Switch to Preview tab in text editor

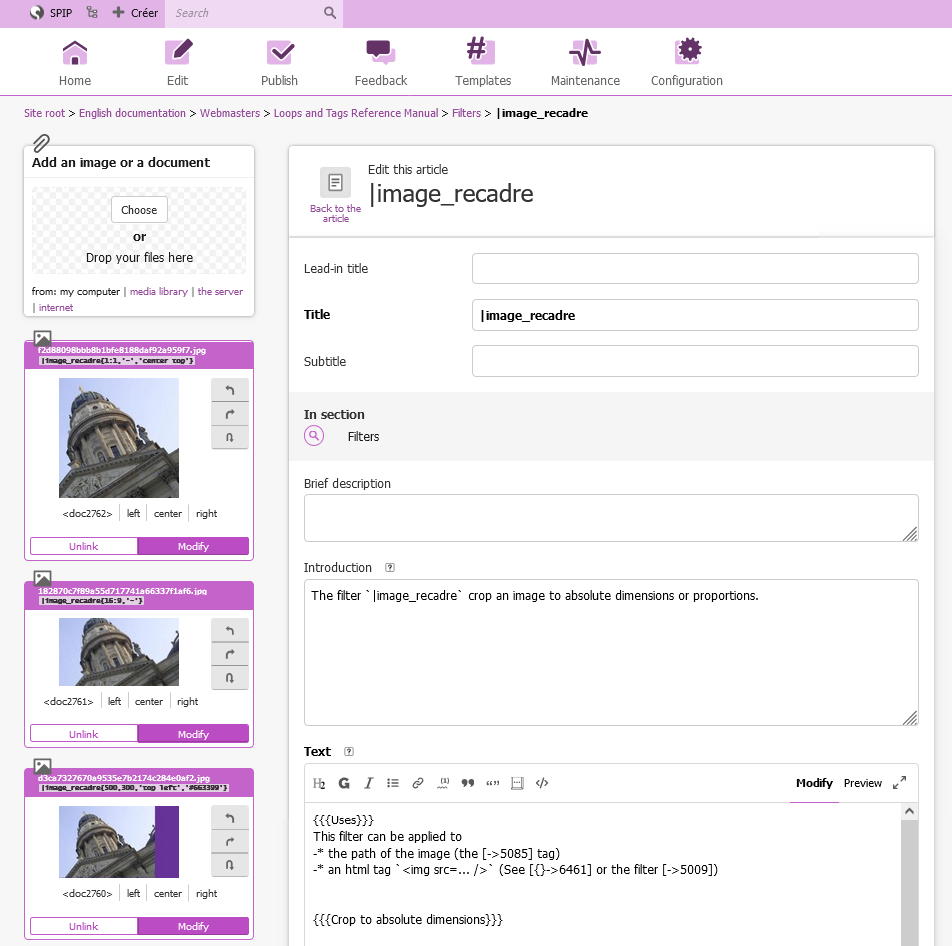[862, 783]
